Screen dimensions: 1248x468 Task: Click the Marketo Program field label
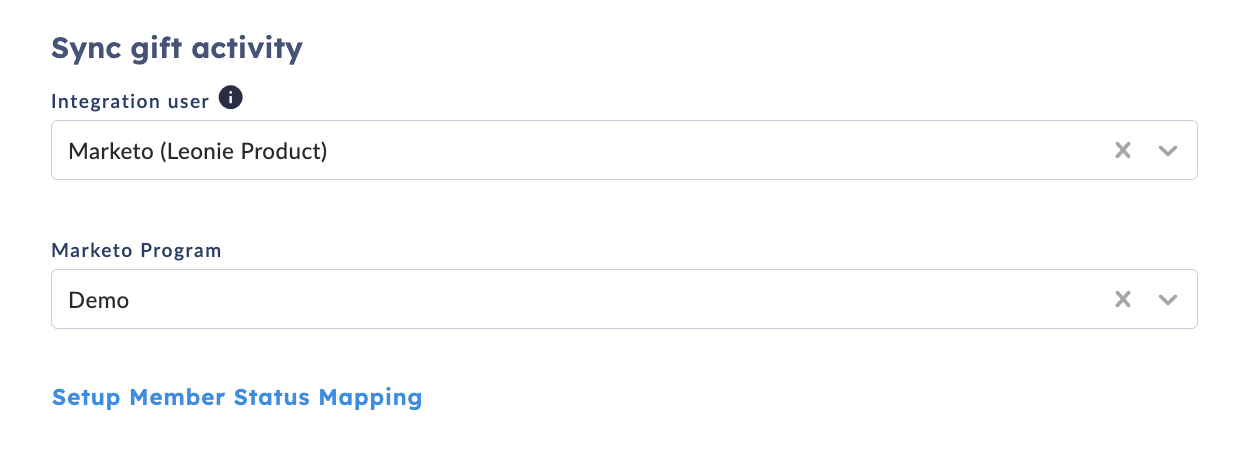(136, 250)
